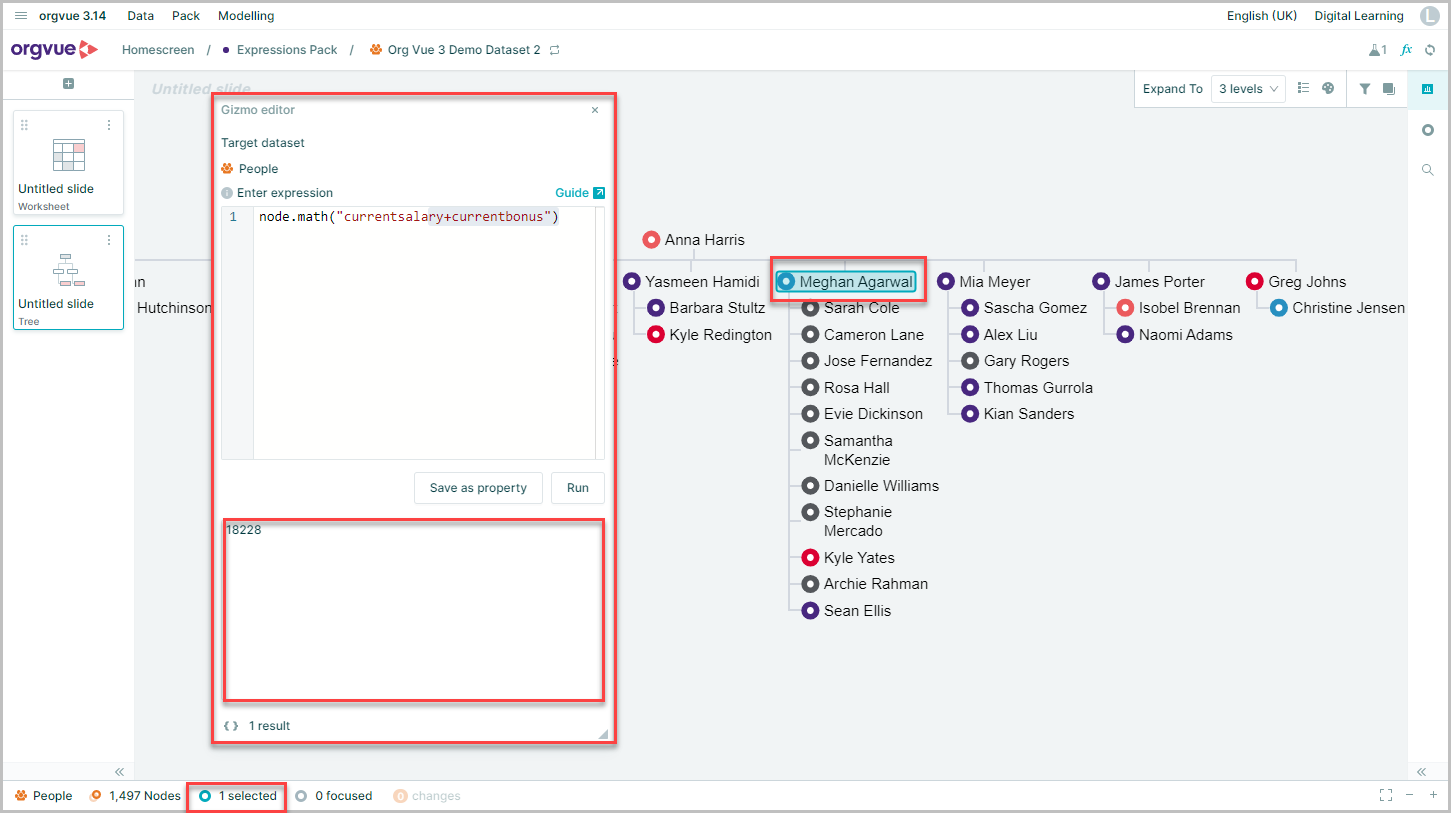
Task: Open the hamburger menu next to orgvue
Action: click(x=21, y=16)
